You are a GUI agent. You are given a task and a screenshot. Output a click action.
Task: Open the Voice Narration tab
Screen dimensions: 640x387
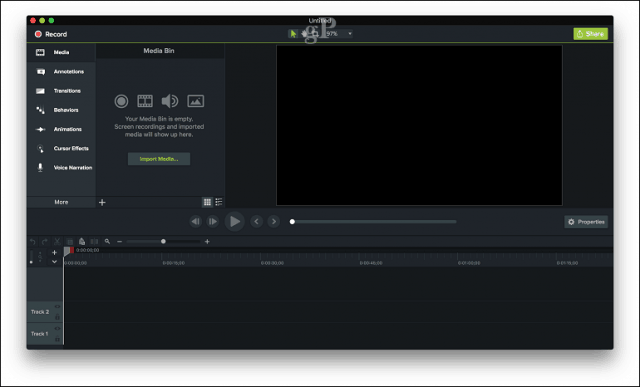tap(61, 167)
